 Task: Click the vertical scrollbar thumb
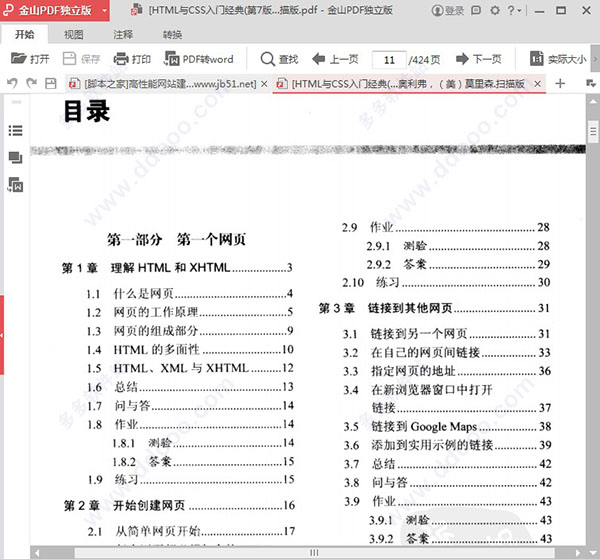pos(593,132)
